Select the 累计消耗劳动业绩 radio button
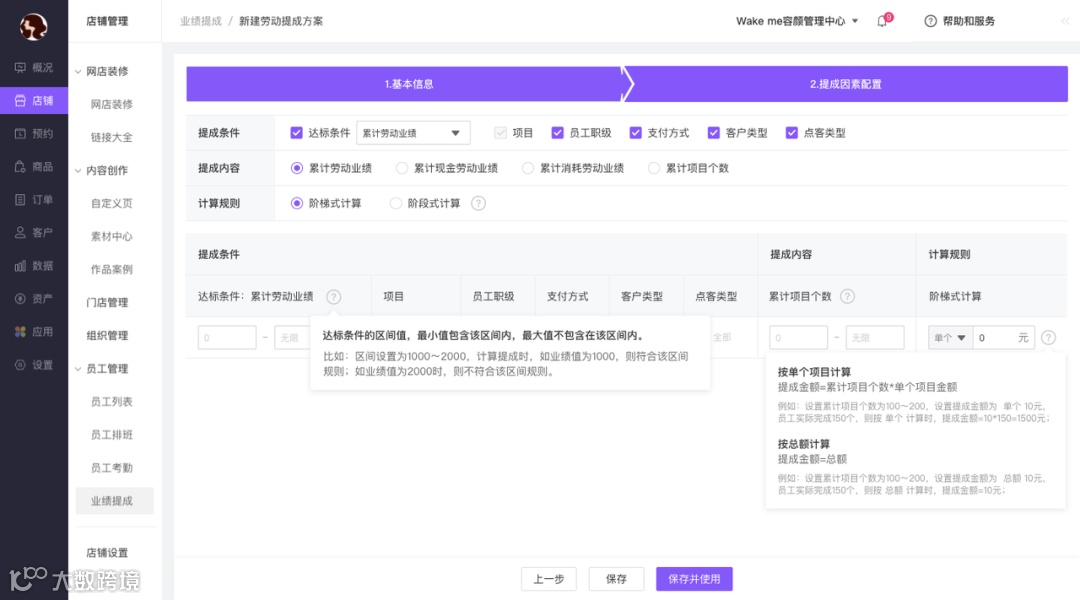 [528, 168]
